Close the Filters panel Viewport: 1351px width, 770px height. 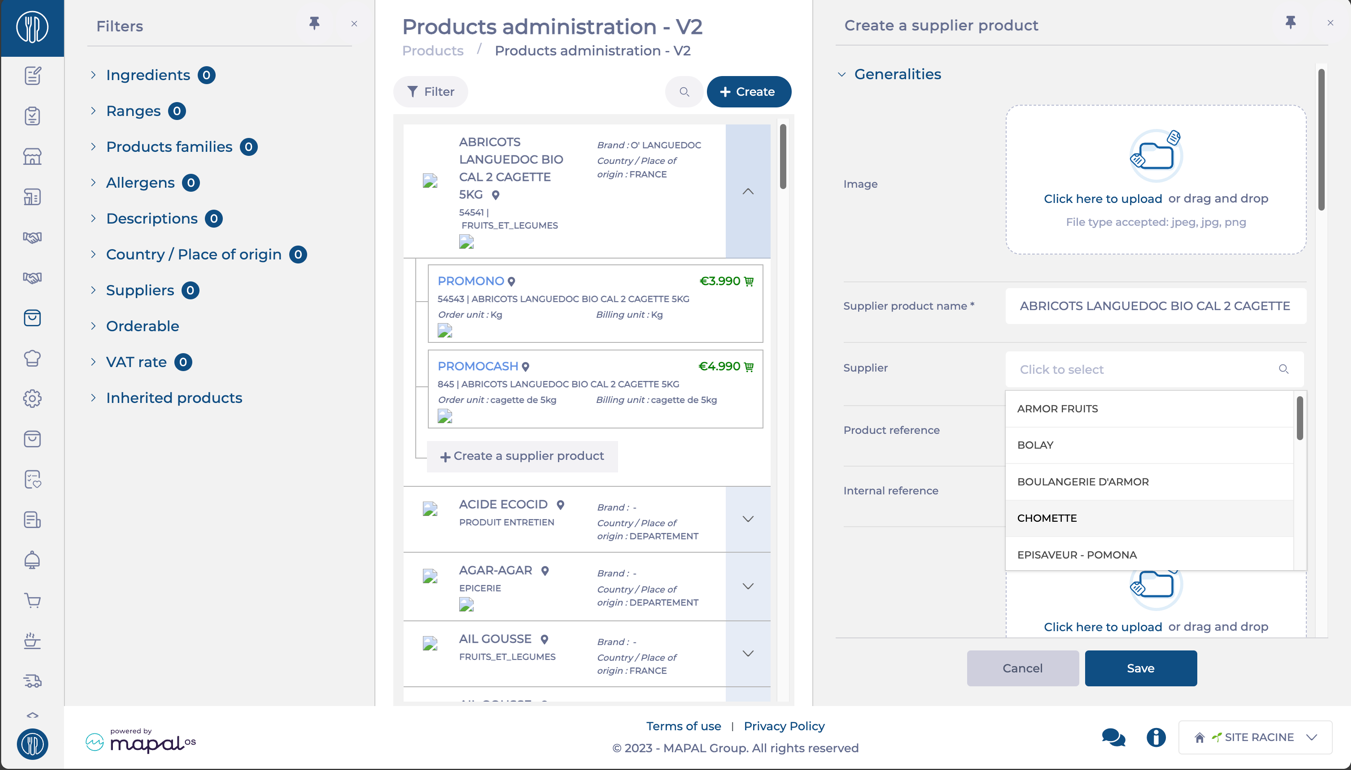[x=354, y=24]
